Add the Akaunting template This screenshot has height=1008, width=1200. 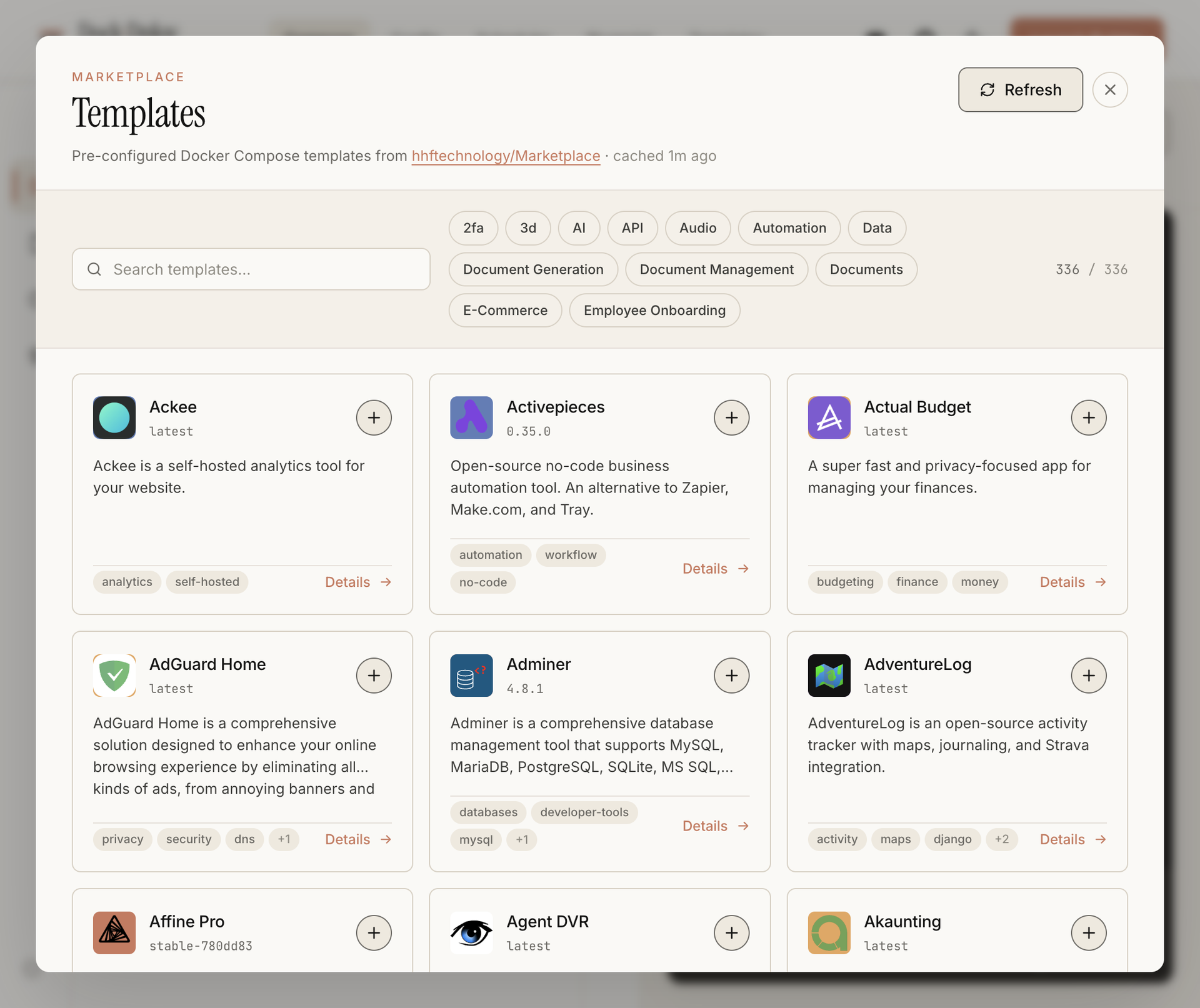point(1089,932)
